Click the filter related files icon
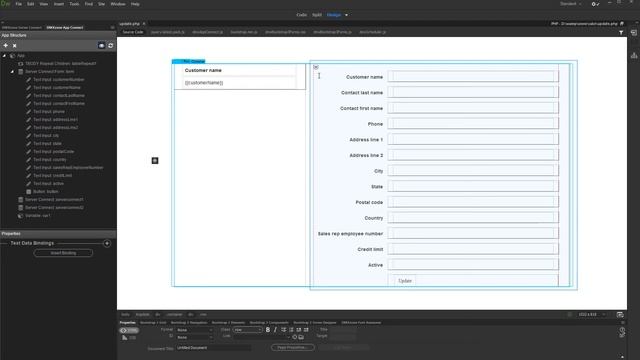Viewport: 640px width, 360px height. tap(621, 32)
